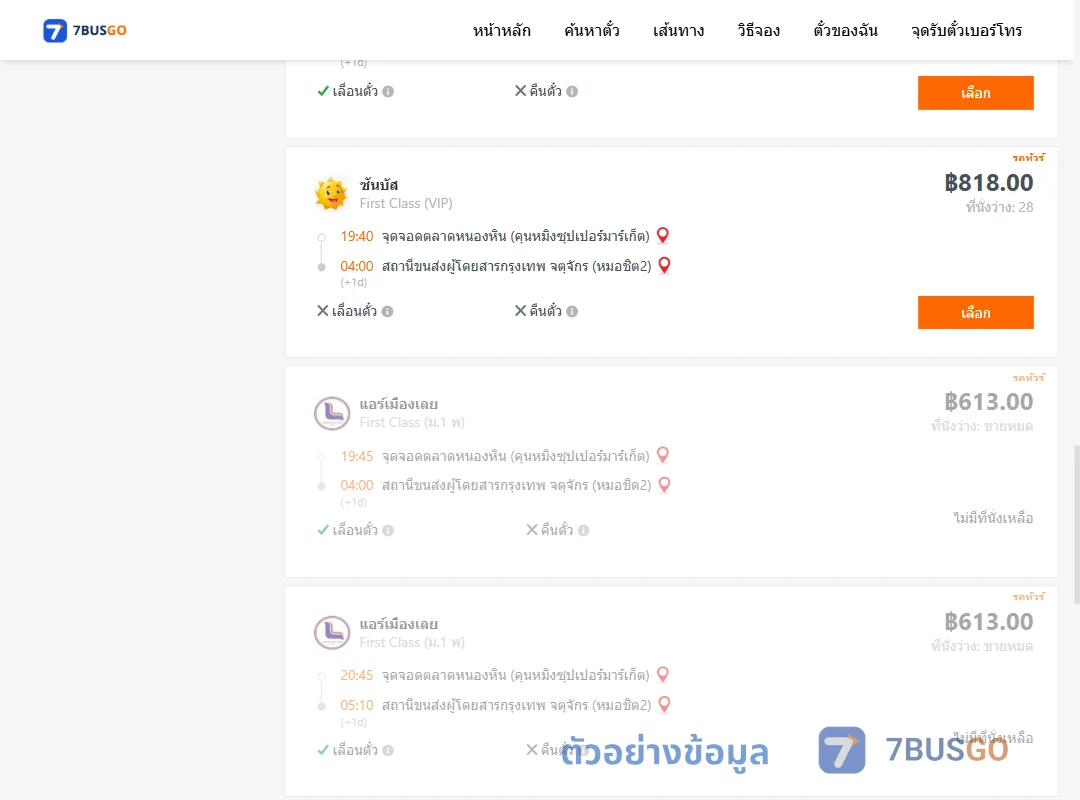Click info icon beside Sunbus คืนตั๋ว
The height and width of the screenshot is (800, 1080).
(572, 311)
